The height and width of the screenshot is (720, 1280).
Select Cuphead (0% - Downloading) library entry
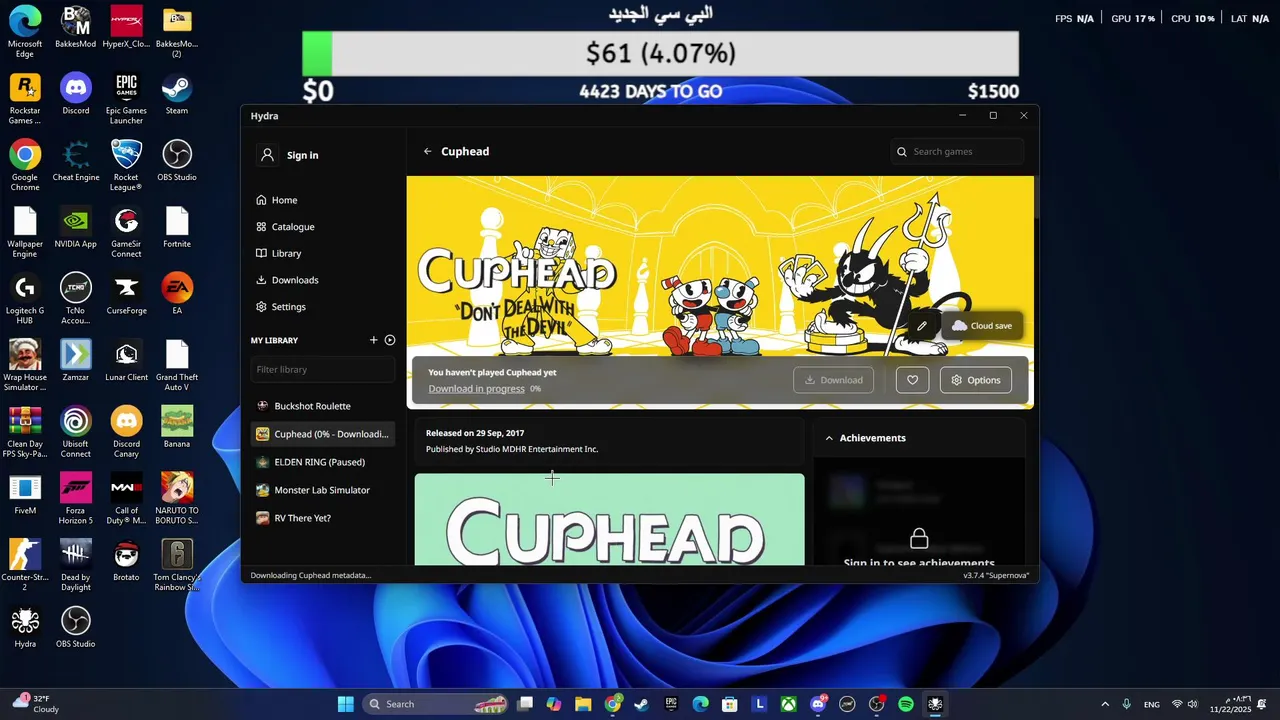(322, 434)
